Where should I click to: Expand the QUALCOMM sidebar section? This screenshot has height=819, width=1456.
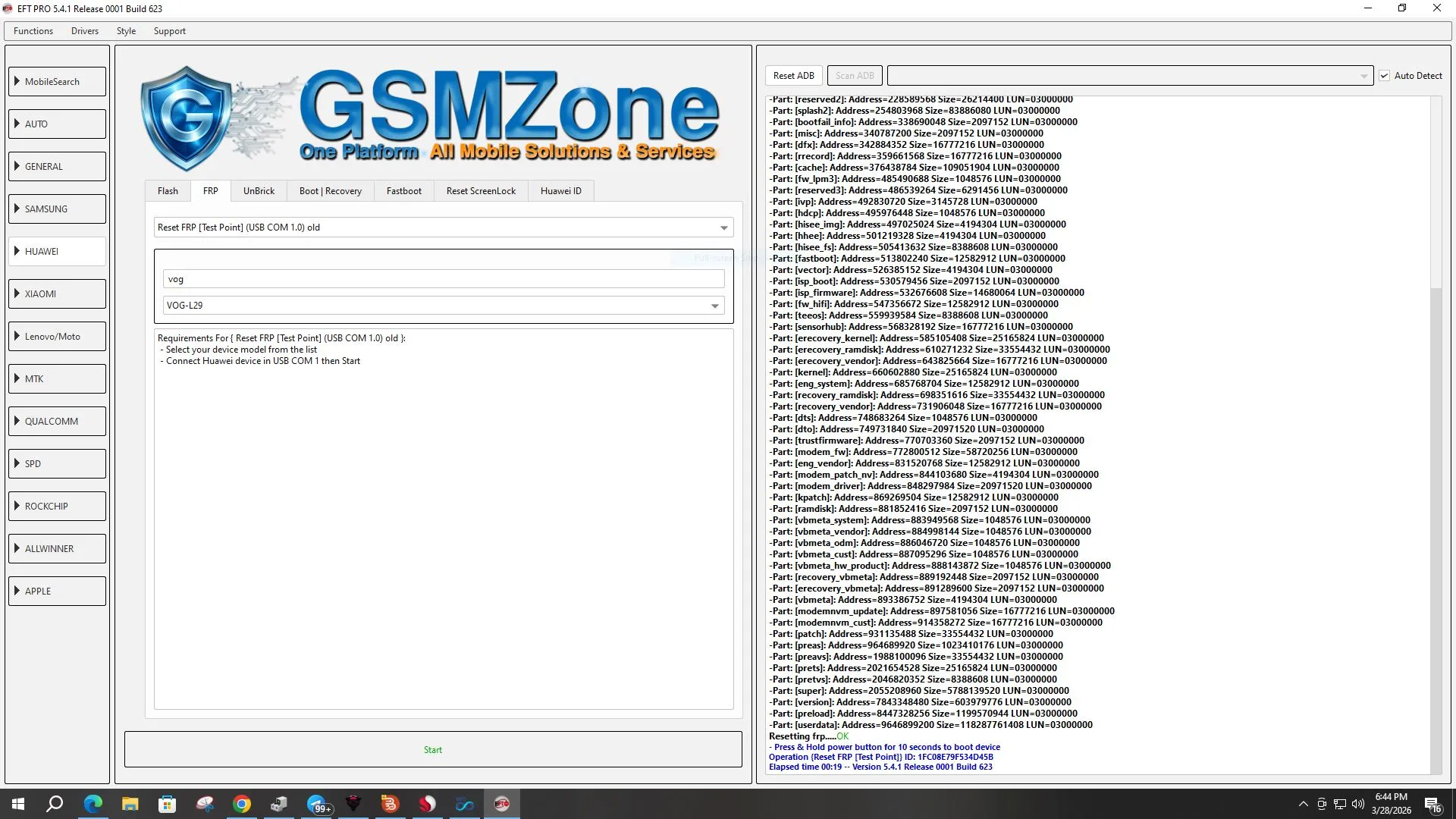click(58, 422)
